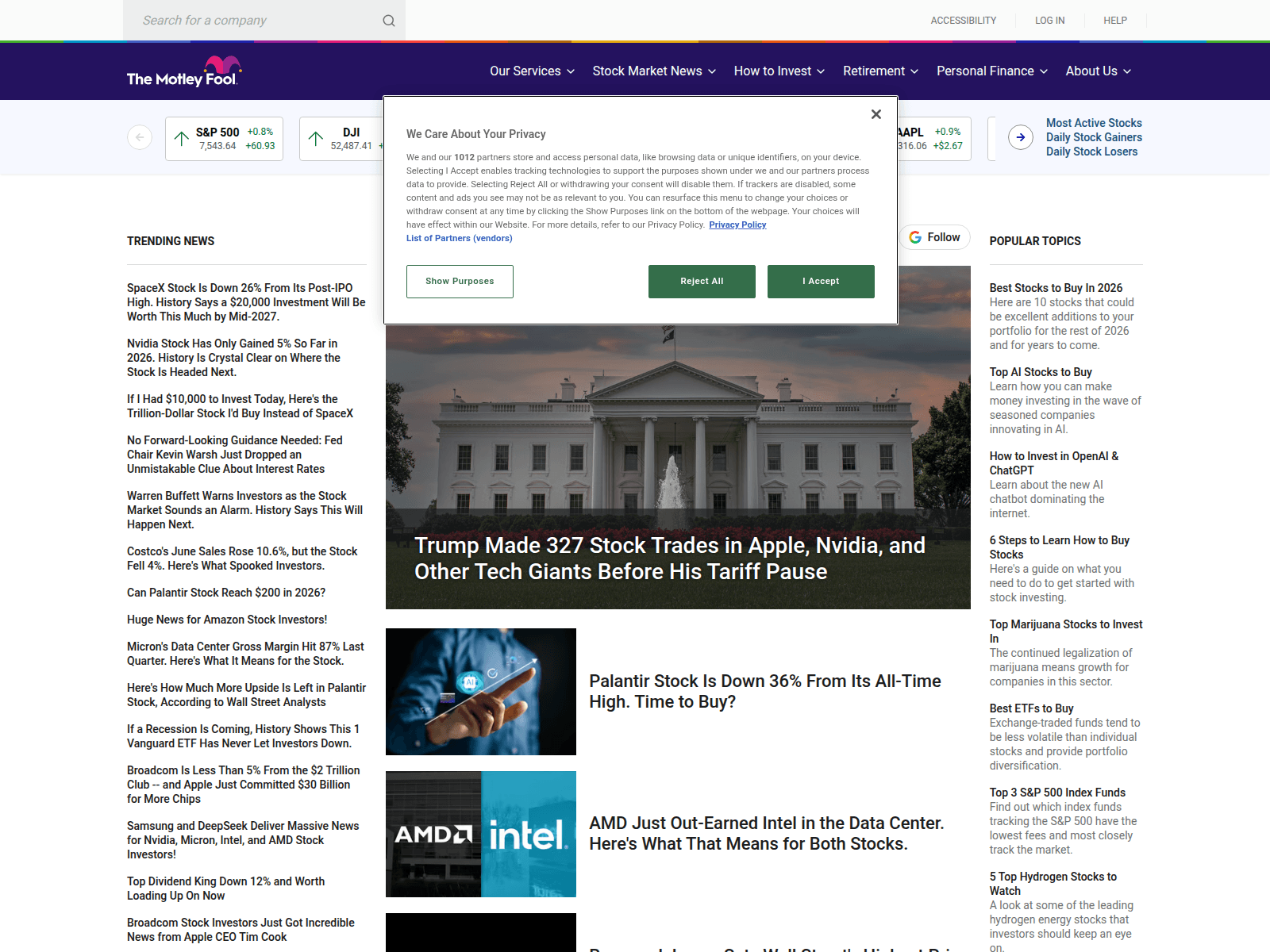
Task: Expand How to Invest menu
Action: click(x=779, y=71)
